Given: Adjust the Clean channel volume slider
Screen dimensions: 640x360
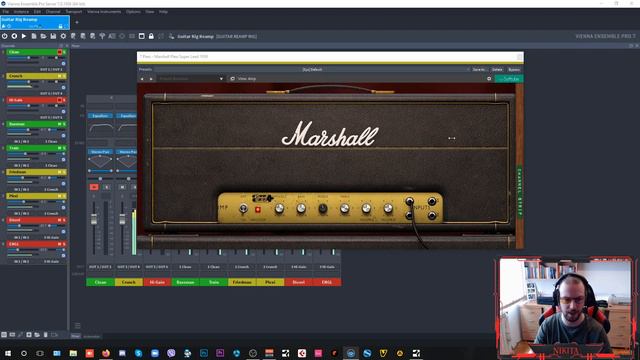Looking at the screenshot, I should (29, 58).
